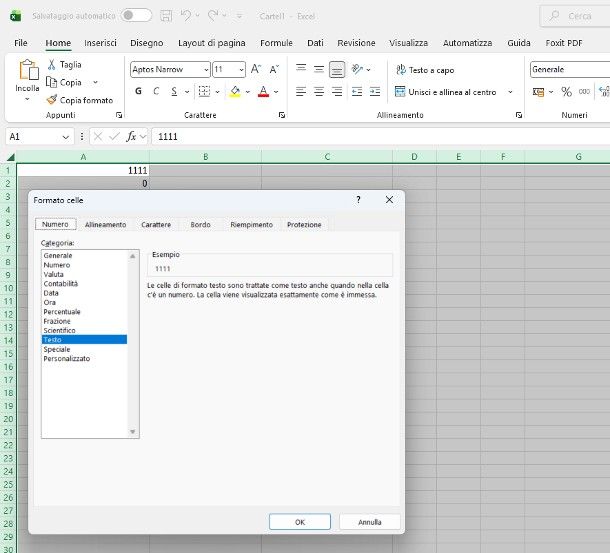
Task: Open the Allineamento dialog launcher
Action: (519, 115)
